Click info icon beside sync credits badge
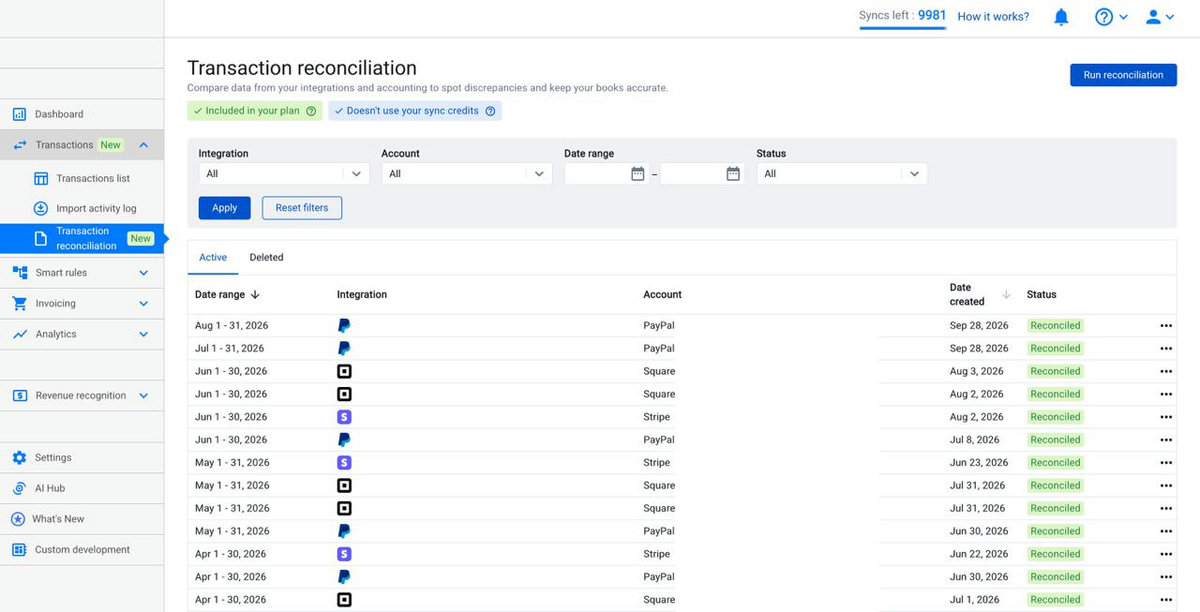Image resolution: width=1200 pixels, height=612 pixels. point(490,111)
